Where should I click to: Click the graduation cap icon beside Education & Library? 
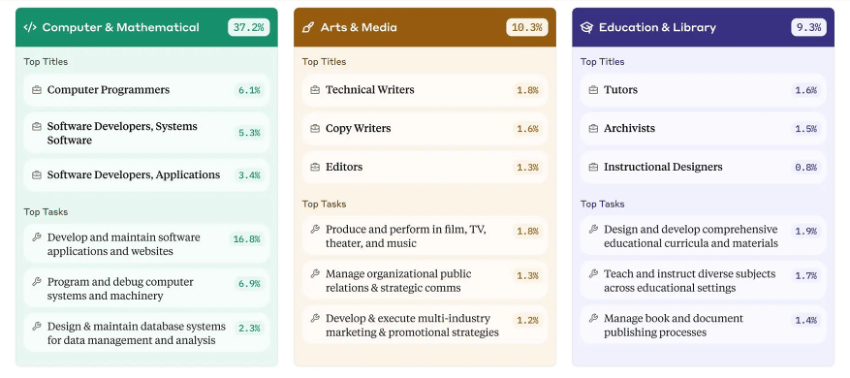[x=587, y=27]
